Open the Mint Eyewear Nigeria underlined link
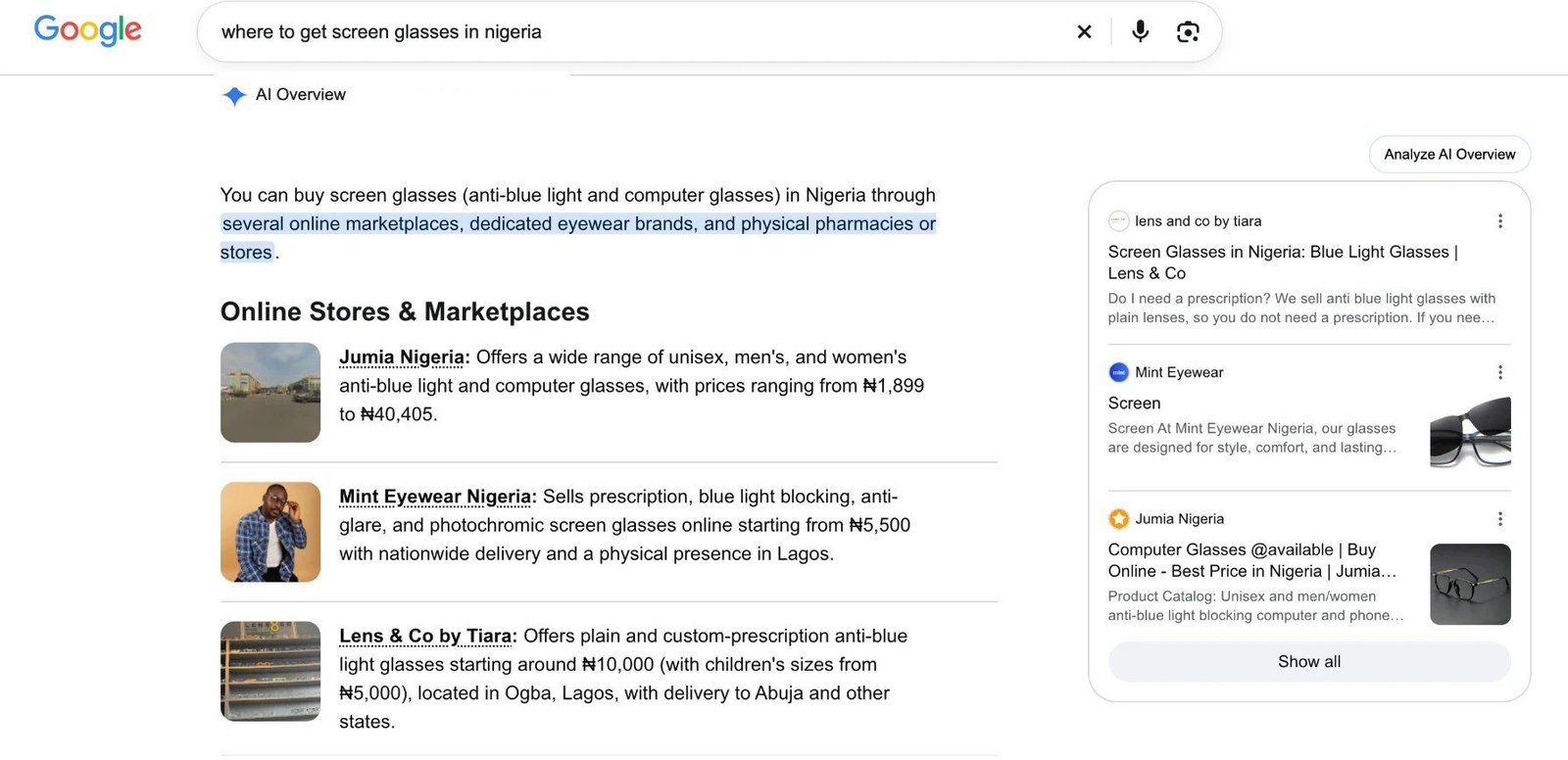 click(x=435, y=497)
